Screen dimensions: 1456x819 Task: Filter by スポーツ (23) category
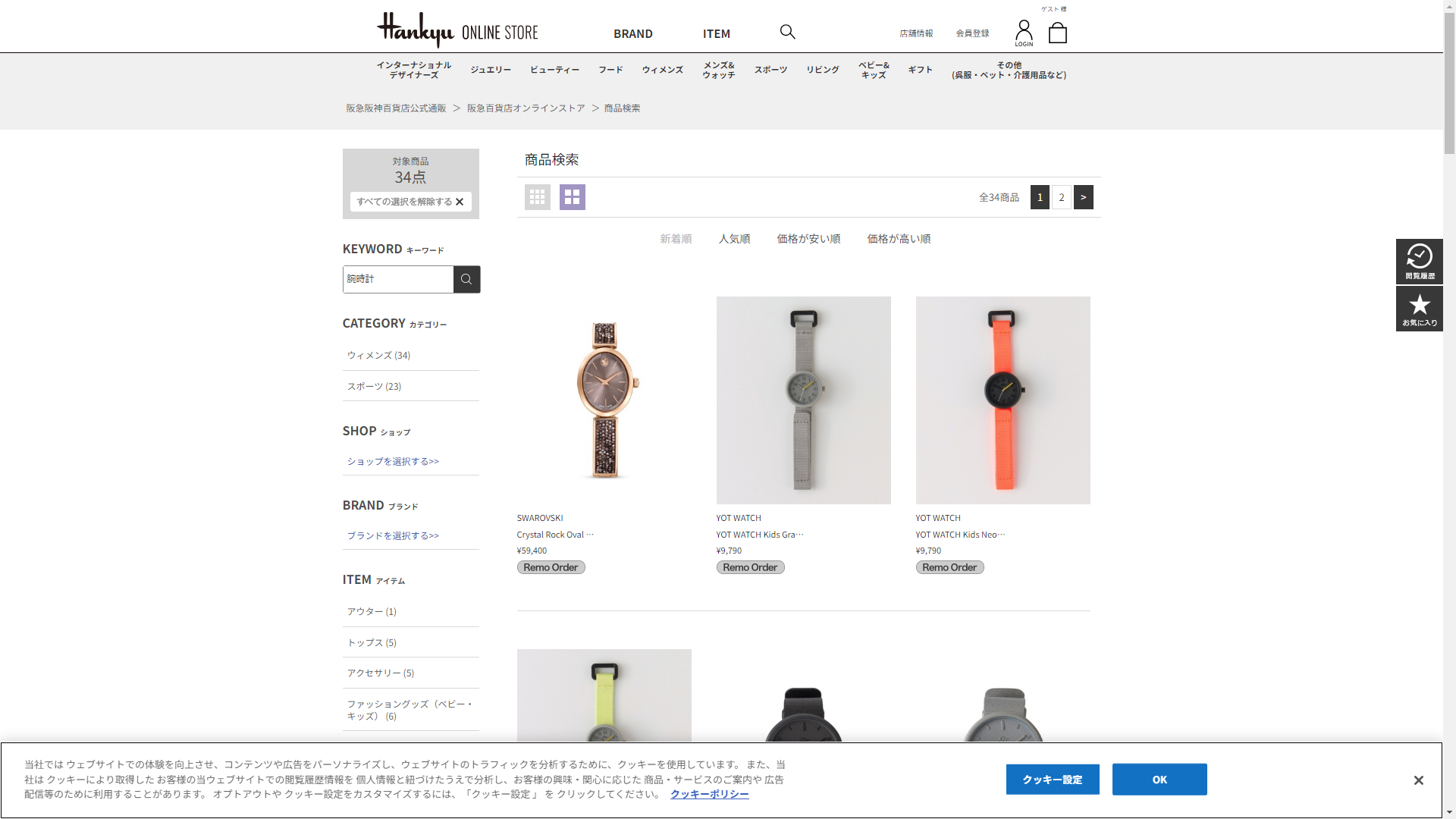(374, 386)
